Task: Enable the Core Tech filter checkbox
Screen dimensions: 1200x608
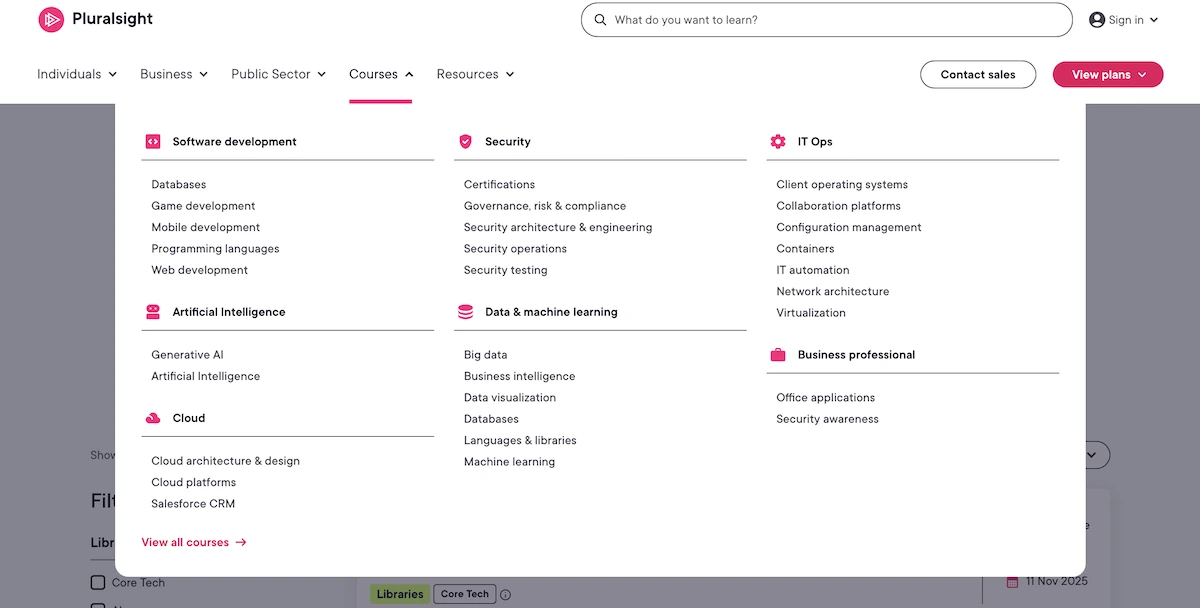Action: [x=98, y=581]
